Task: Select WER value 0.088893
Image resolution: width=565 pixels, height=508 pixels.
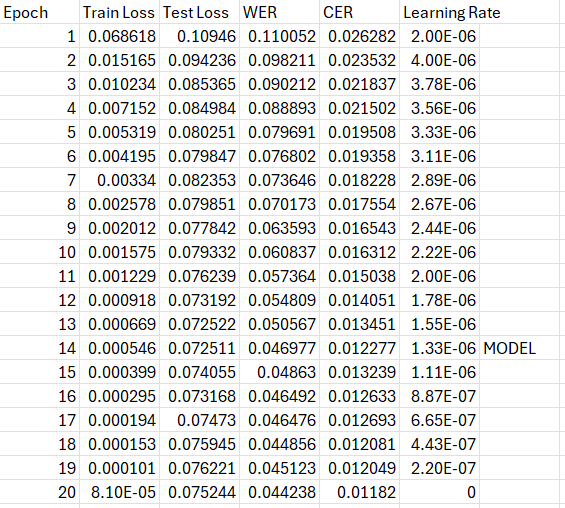Action: point(279,108)
